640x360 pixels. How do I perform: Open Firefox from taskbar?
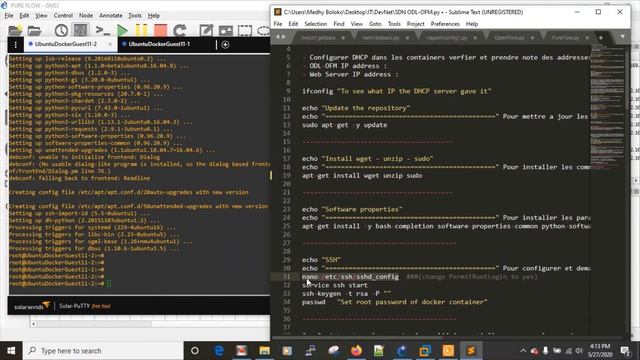click(x=356, y=351)
